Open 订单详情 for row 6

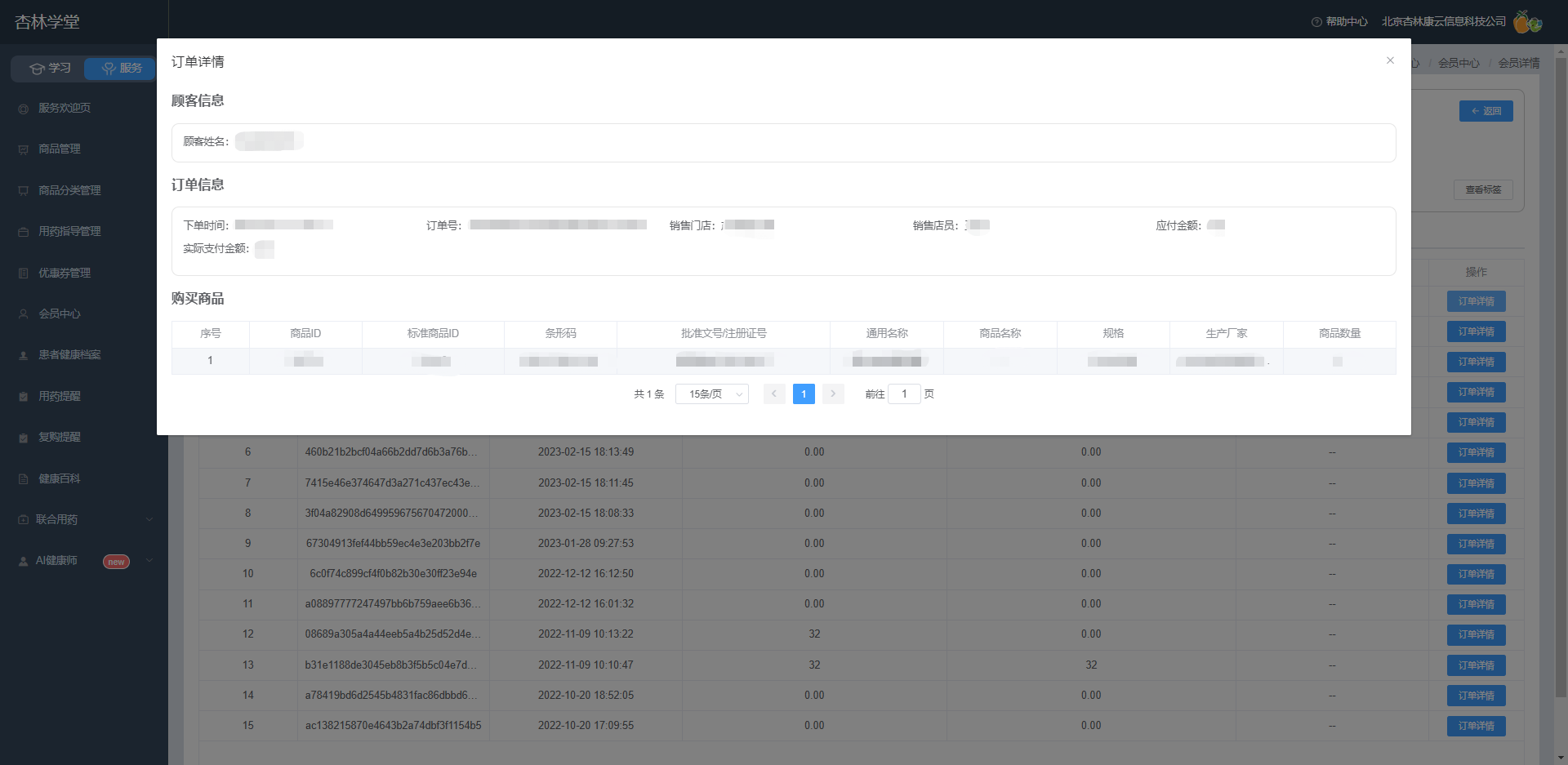coord(1477,452)
